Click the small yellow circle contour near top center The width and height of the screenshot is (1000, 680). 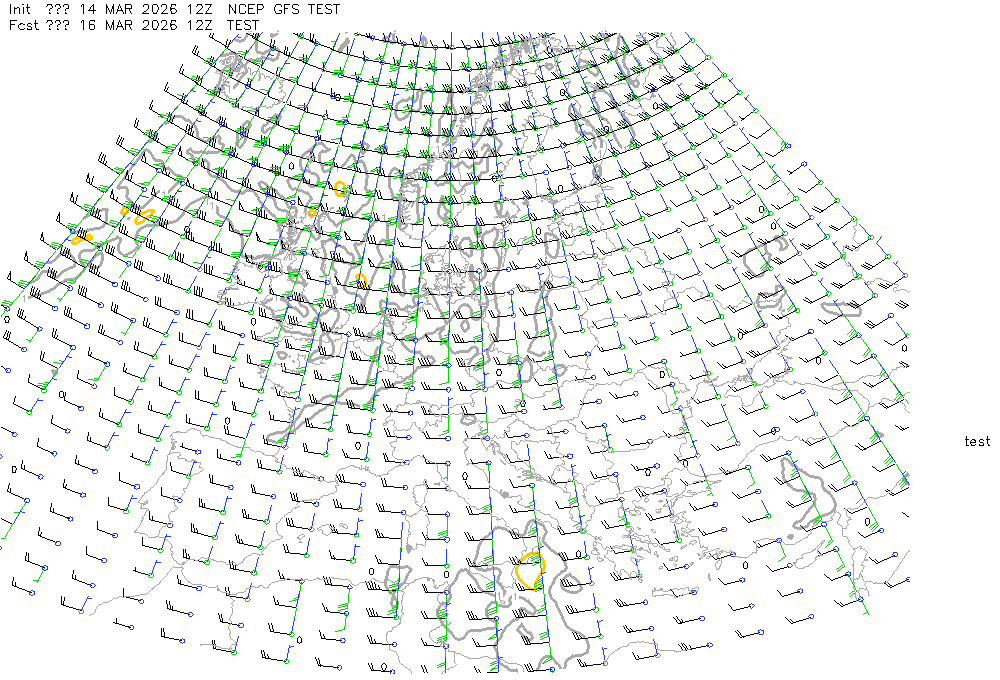coord(341,187)
